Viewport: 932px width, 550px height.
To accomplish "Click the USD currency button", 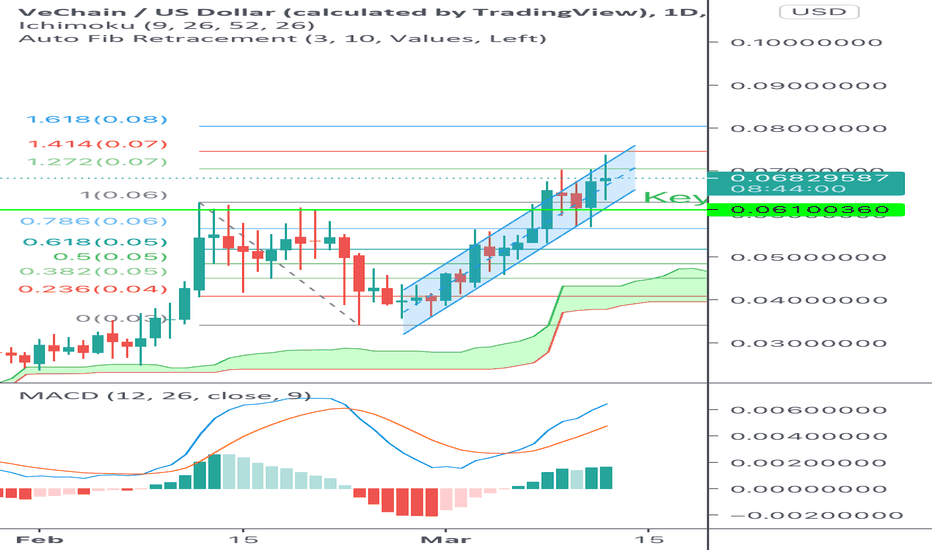I will pos(818,12).
